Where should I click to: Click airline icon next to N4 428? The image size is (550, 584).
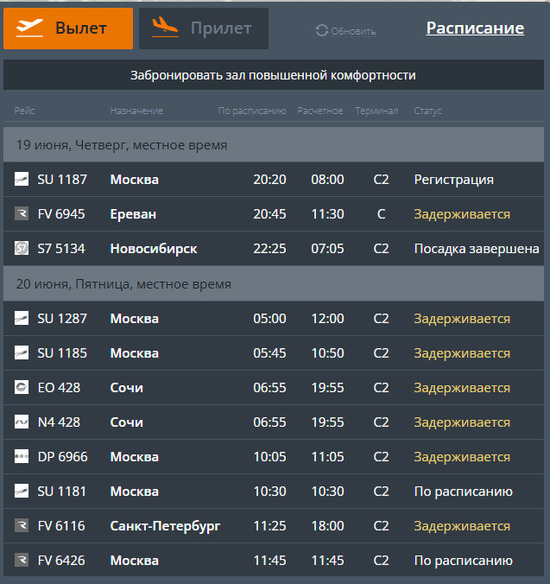(22, 422)
